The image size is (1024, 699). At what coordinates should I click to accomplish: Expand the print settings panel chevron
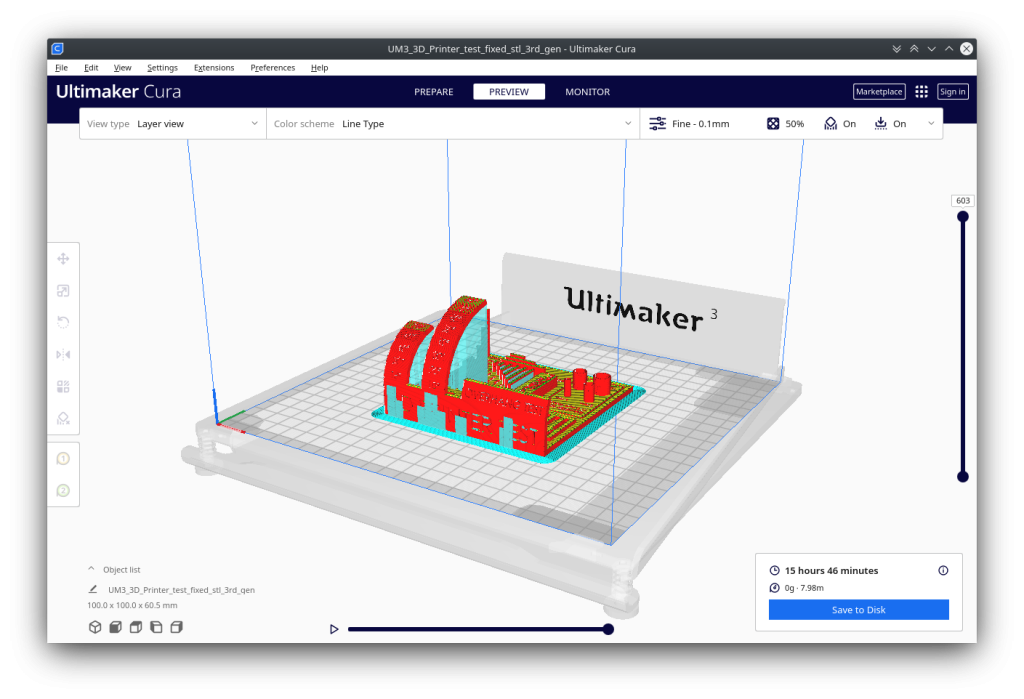[931, 123]
